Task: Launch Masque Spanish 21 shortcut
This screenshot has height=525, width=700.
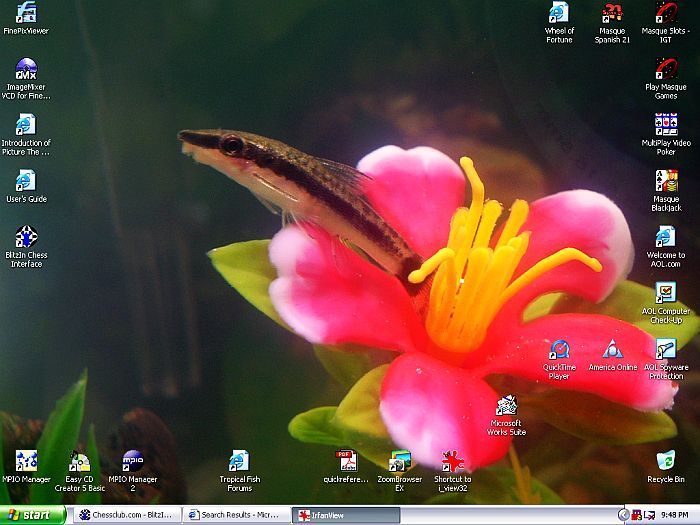Action: point(612,13)
